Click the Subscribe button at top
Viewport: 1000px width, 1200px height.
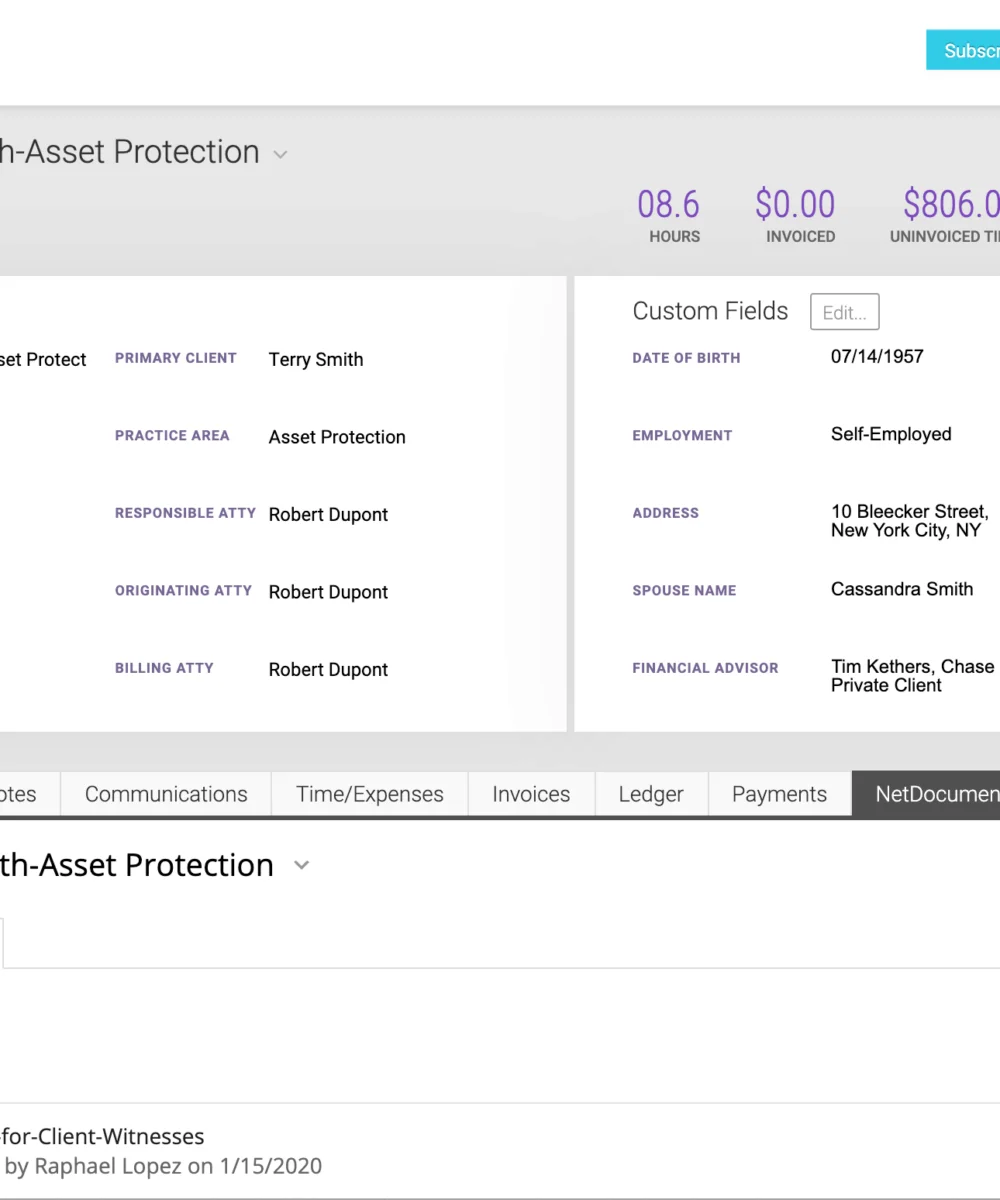(x=963, y=50)
